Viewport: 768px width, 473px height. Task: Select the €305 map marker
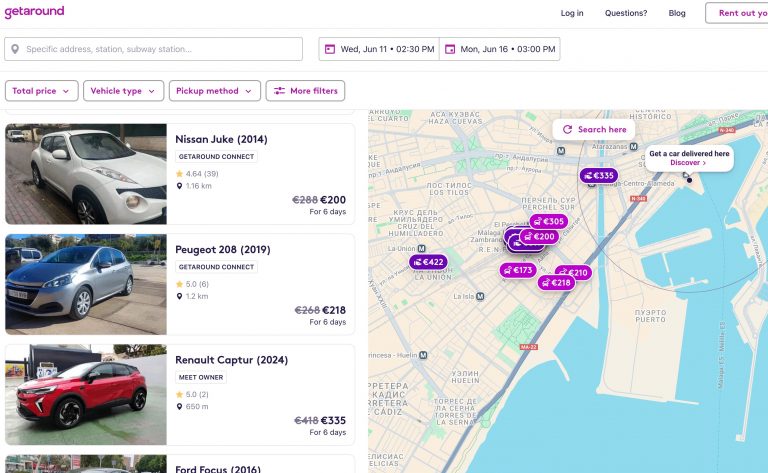549,221
